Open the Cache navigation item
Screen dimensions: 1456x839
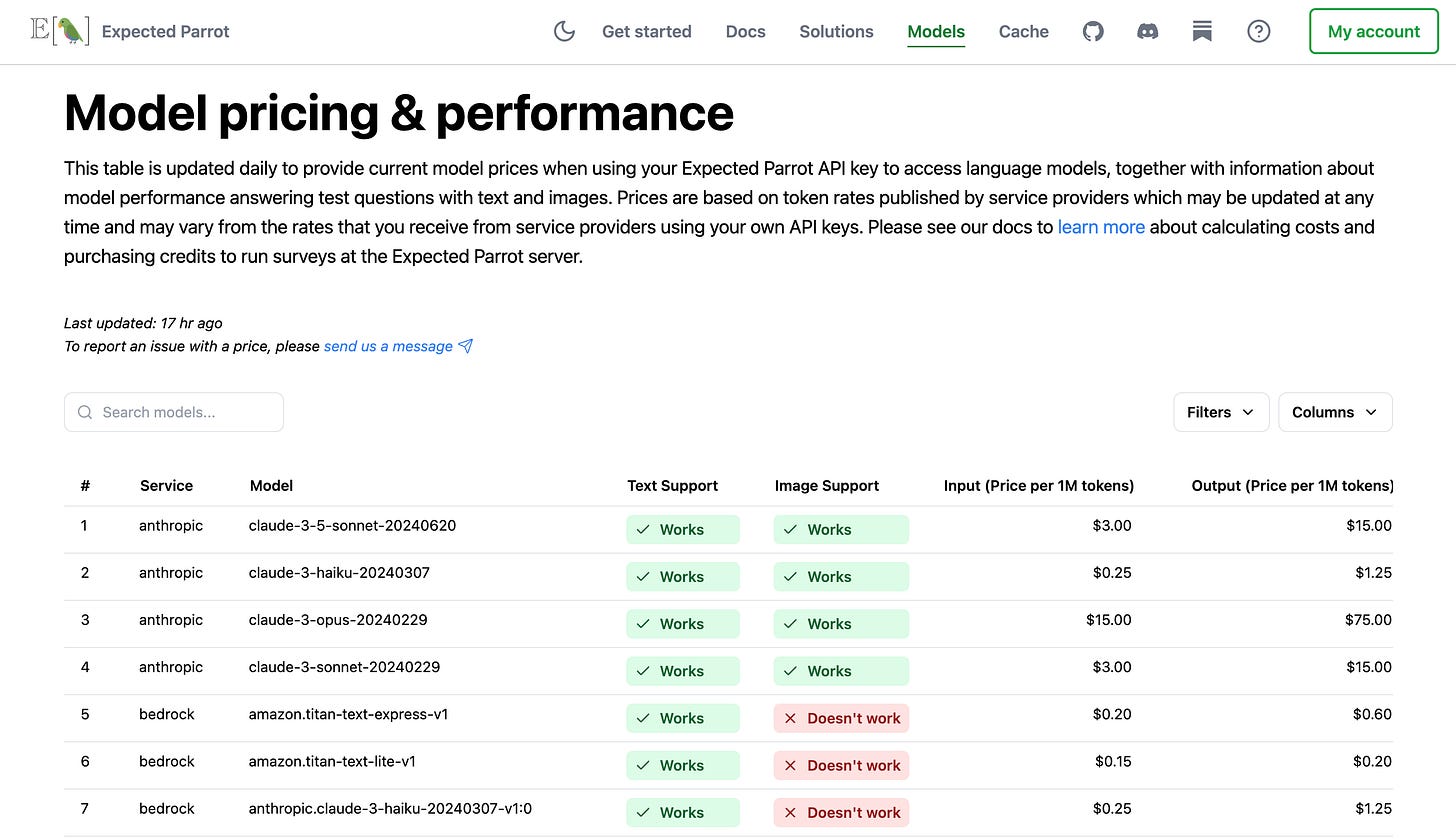tap(1024, 31)
